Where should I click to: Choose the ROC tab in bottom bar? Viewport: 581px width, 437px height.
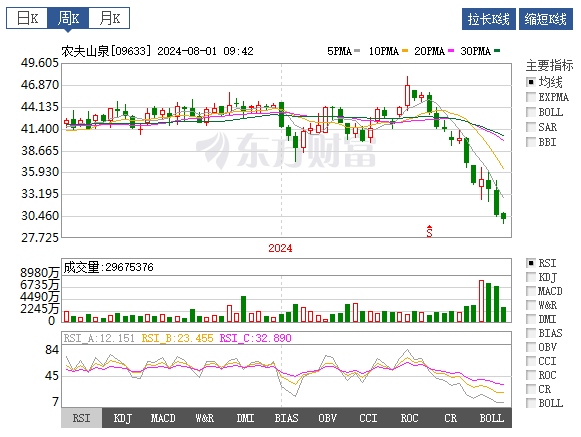click(x=409, y=418)
